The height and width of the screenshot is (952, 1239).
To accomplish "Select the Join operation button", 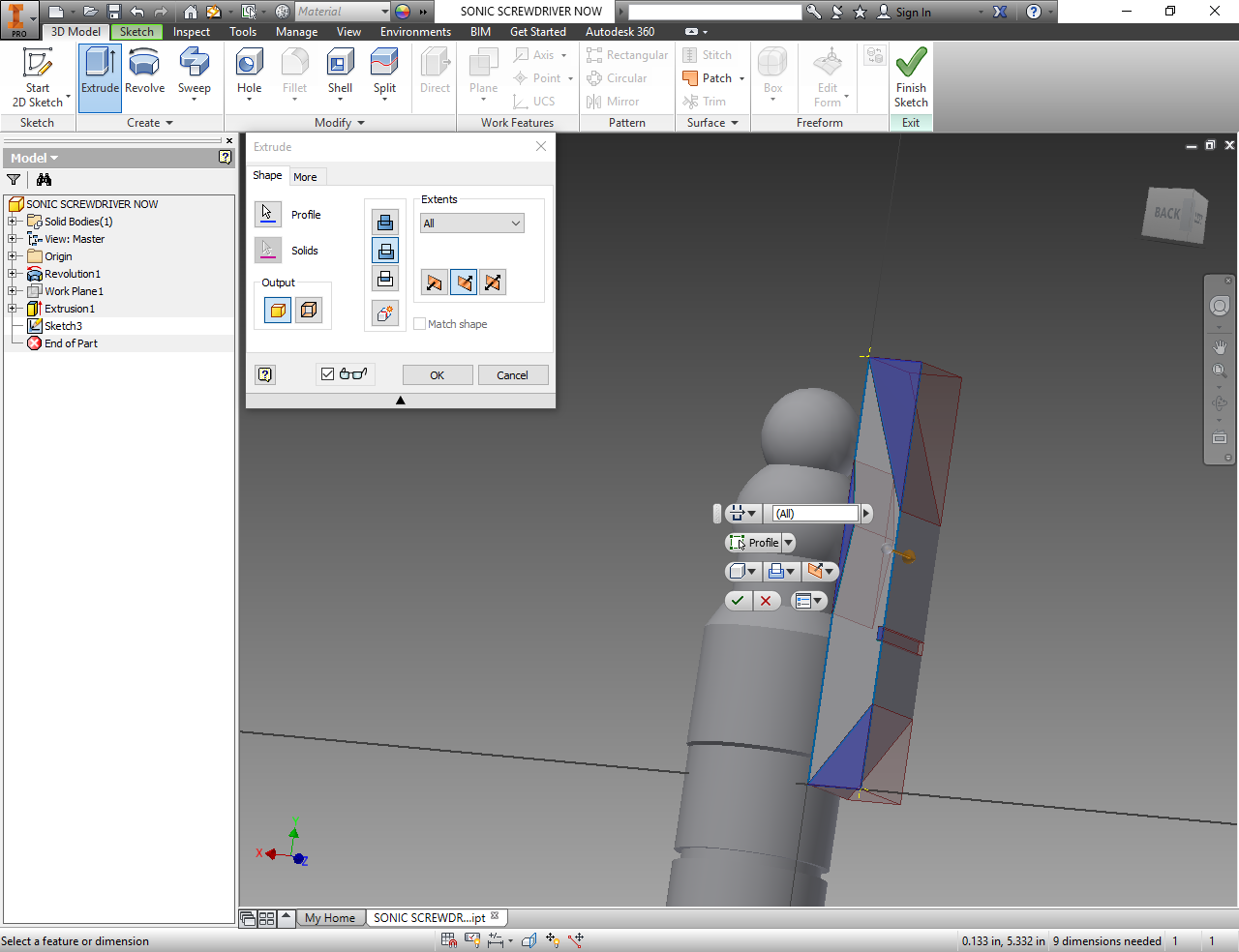I will [x=385, y=222].
